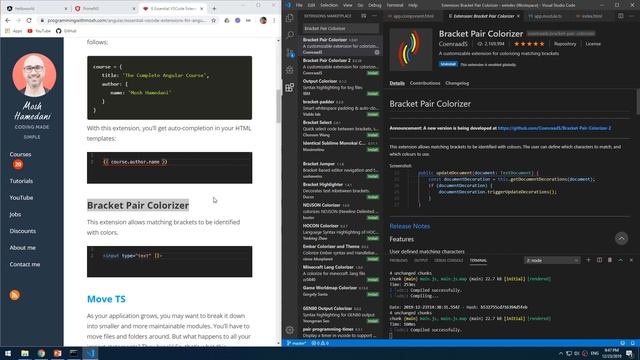Bookmark this page with star icon
Screen dimensions: 640x360
click(213, 20)
